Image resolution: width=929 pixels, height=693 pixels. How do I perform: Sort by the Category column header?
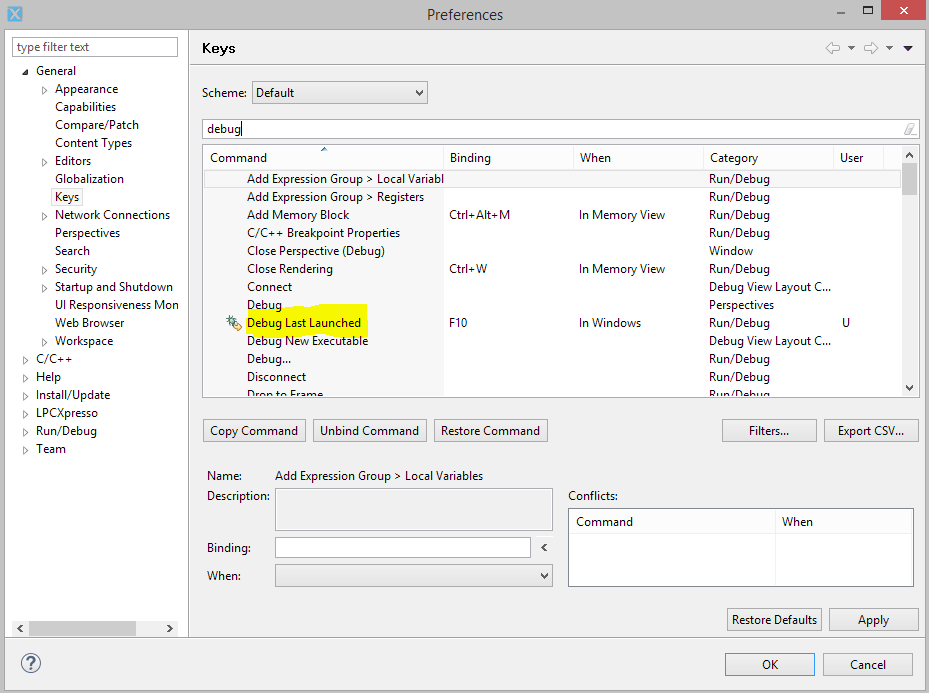(x=768, y=158)
